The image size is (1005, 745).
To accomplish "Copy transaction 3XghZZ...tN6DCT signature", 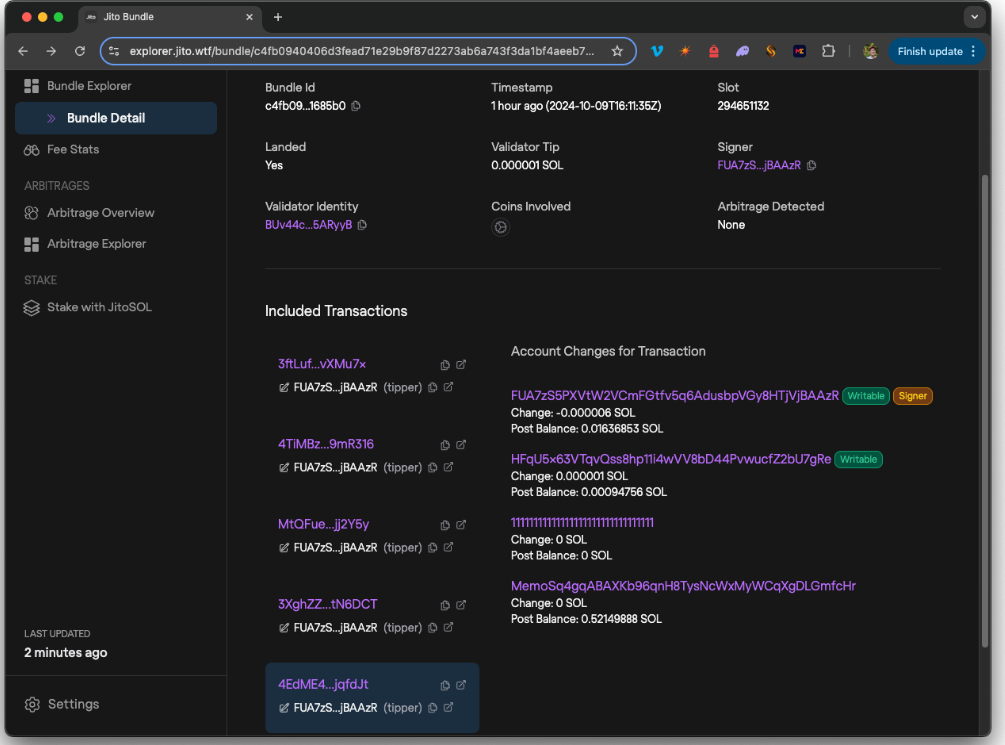I will click(x=445, y=605).
